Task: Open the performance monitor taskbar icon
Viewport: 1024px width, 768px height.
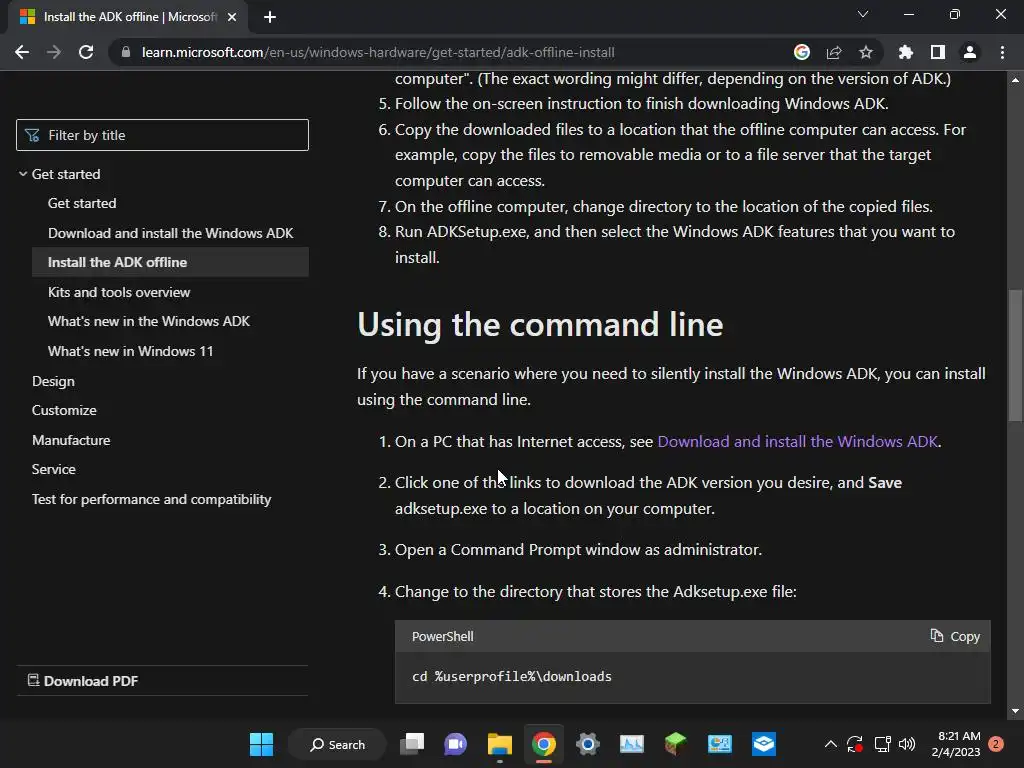Action: (632, 744)
